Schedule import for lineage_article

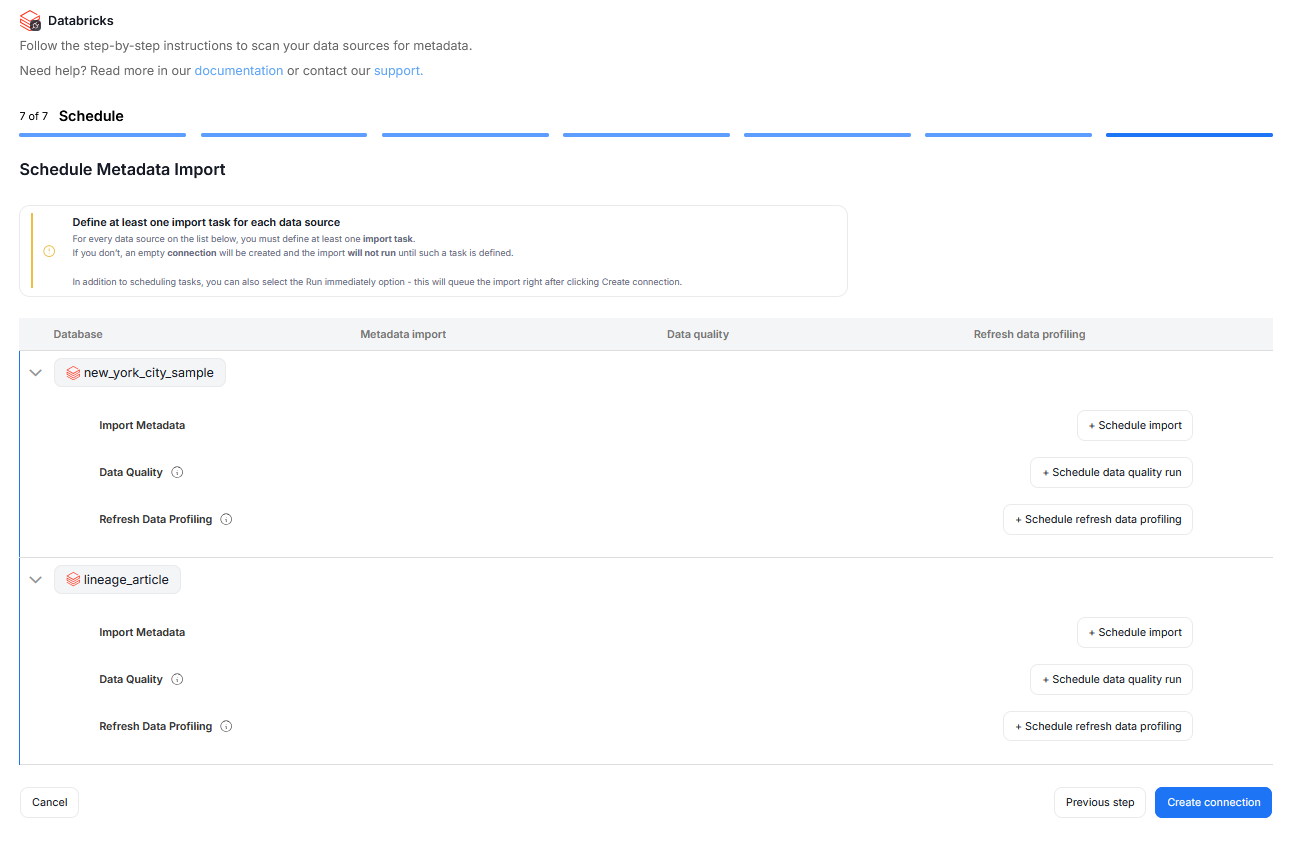click(x=1134, y=633)
